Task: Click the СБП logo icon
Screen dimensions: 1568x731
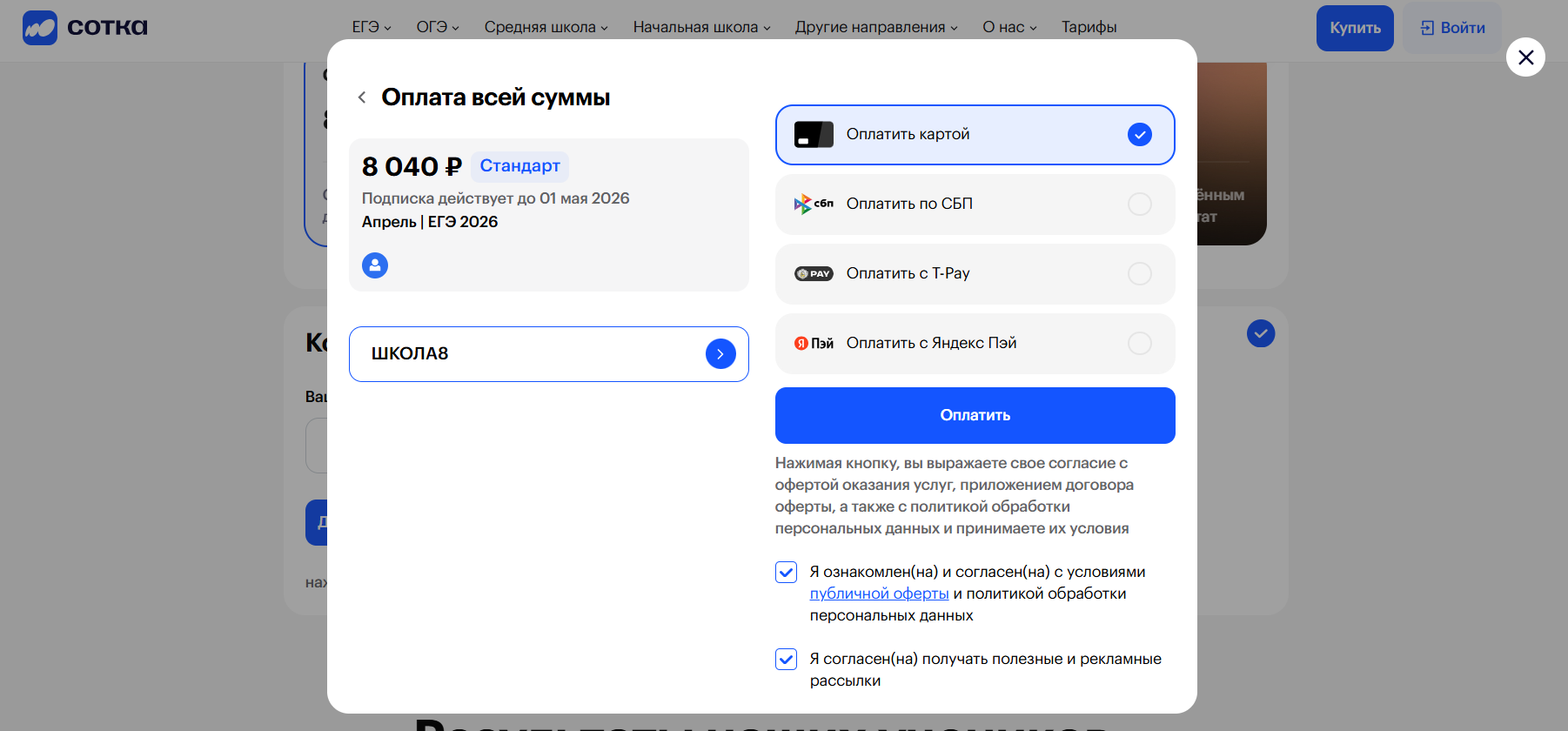Action: coord(814,205)
